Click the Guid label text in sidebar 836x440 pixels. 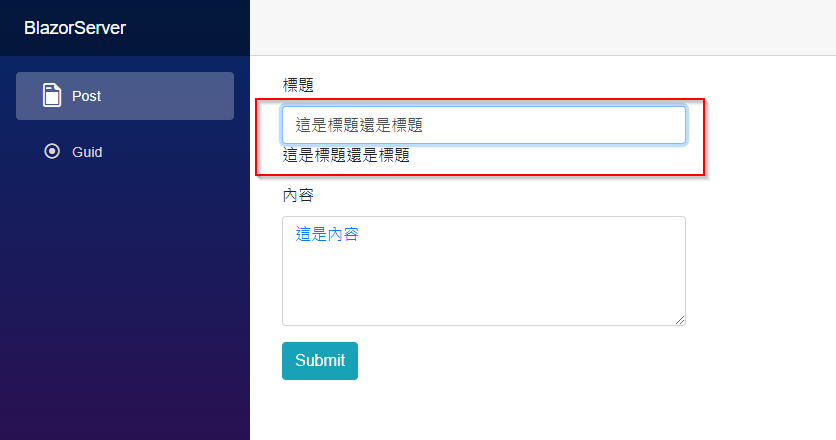(87, 152)
